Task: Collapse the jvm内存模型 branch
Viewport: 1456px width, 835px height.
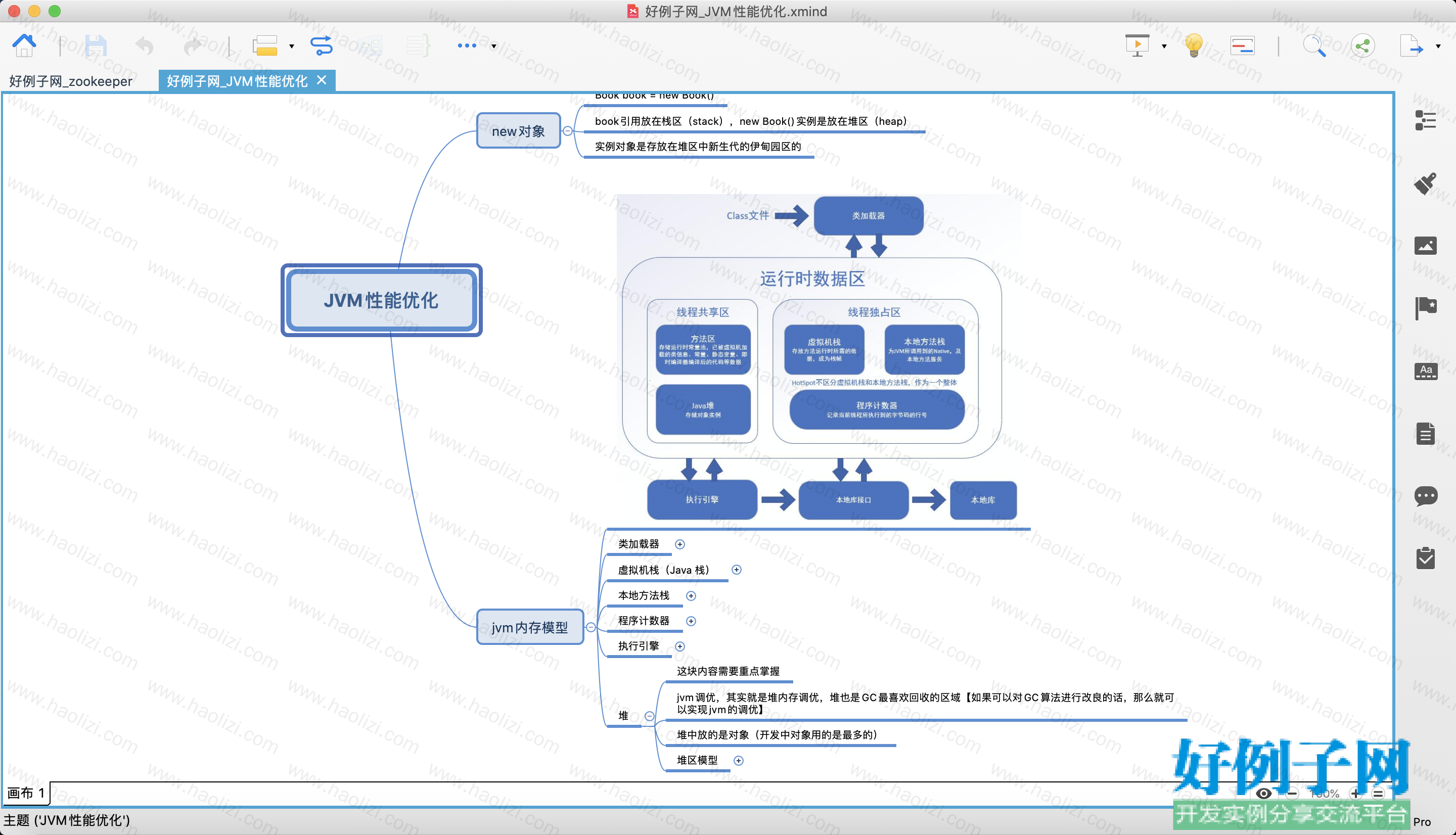Action: (590, 627)
